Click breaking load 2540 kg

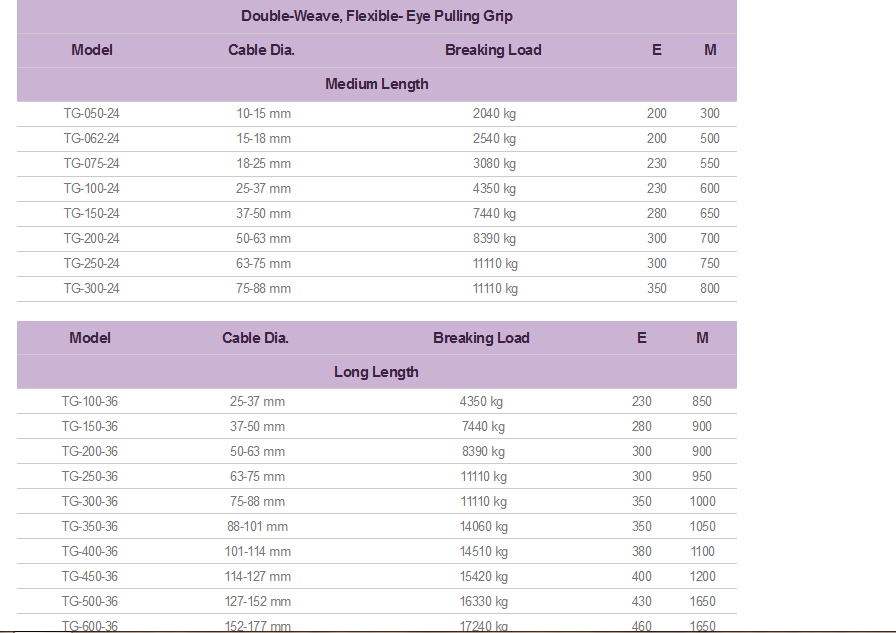(x=494, y=139)
